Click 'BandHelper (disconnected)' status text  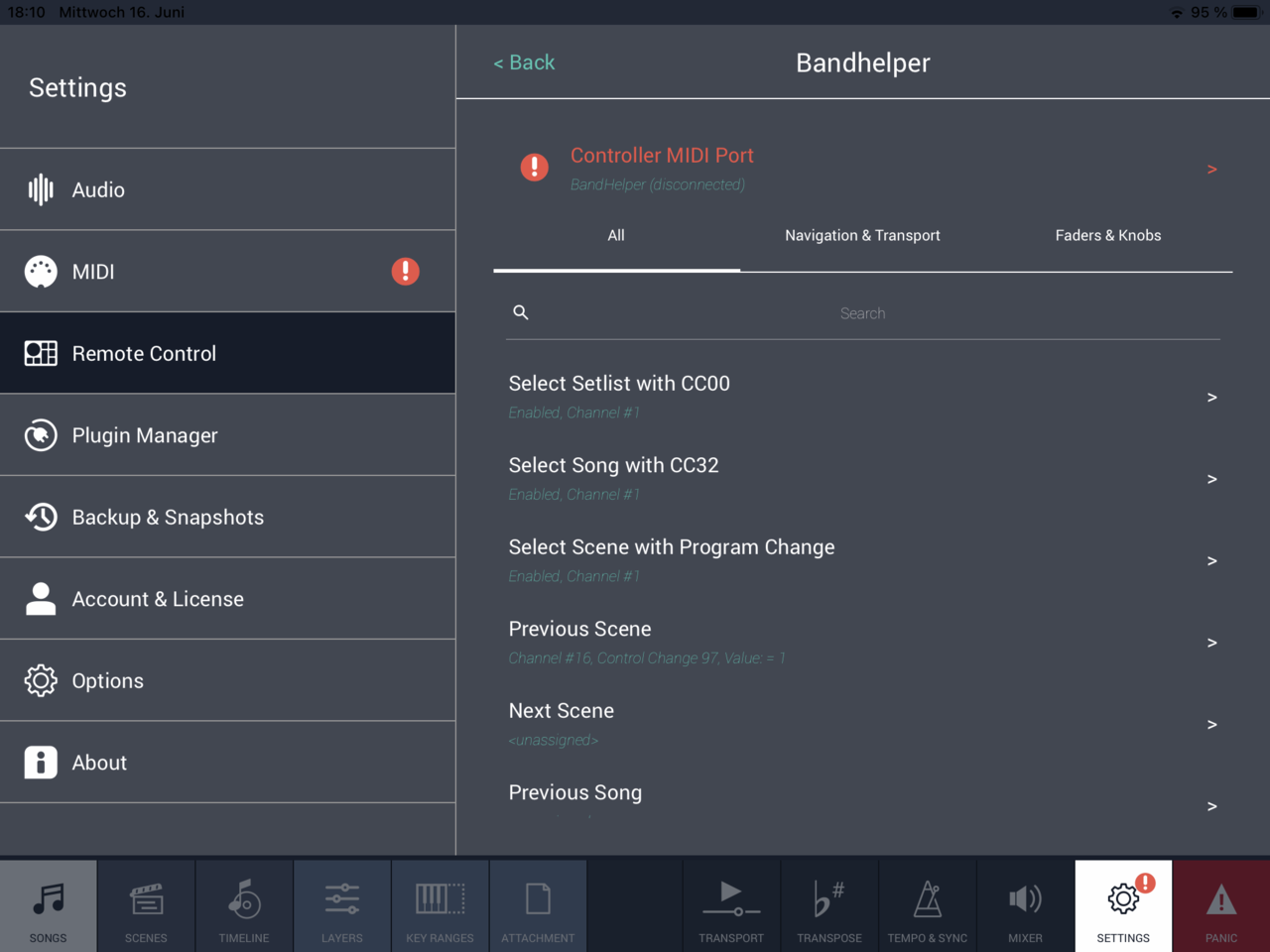(658, 184)
